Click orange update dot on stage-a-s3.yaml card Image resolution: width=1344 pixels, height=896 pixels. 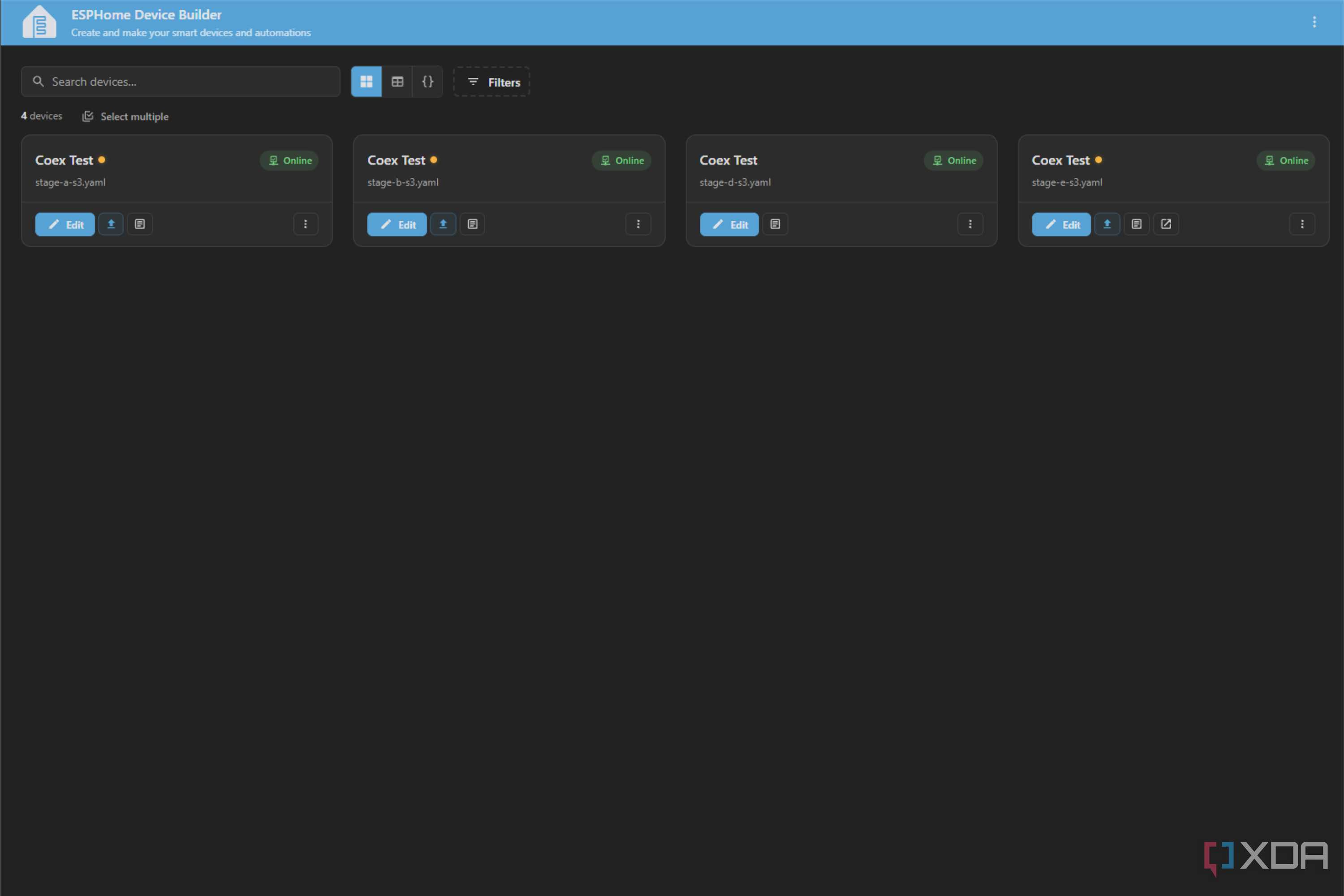pos(102,160)
